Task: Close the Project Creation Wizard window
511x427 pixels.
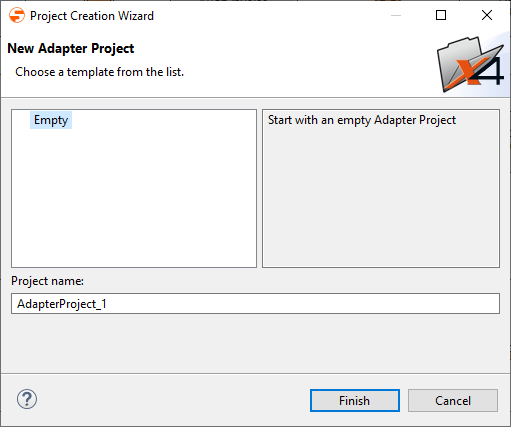Action: (487, 15)
